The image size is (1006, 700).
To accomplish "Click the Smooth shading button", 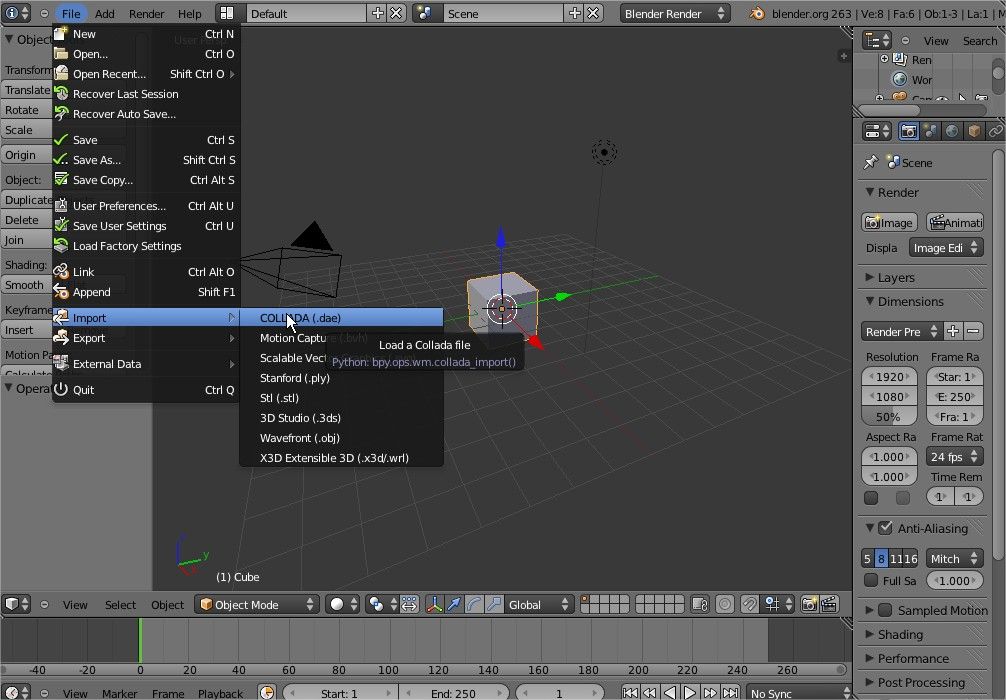I will [26, 285].
